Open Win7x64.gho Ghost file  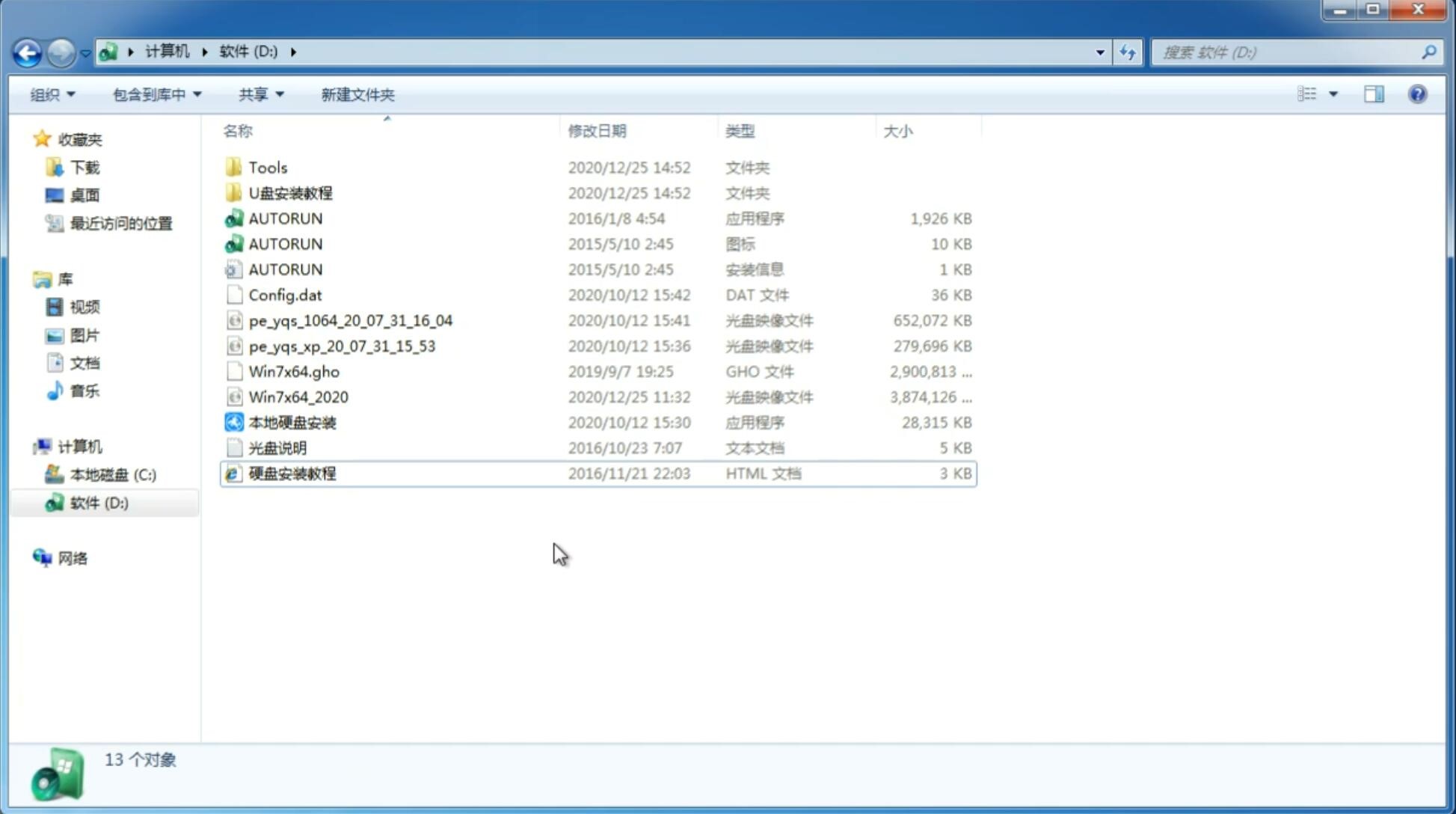(x=294, y=371)
